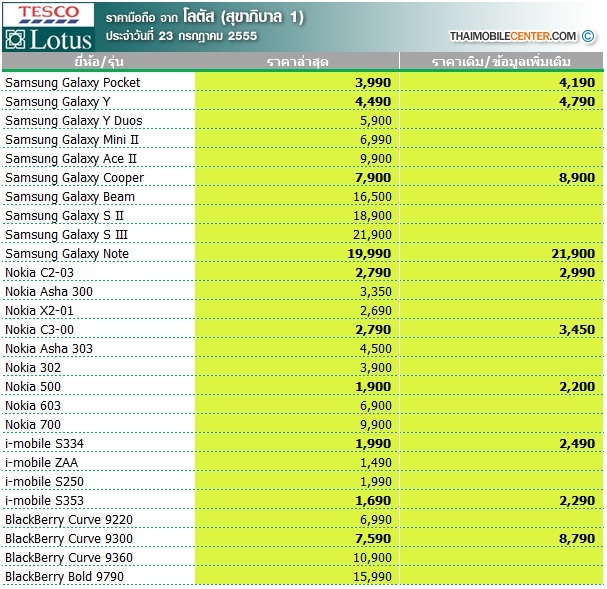Image resolution: width=607 pixels, height=589 pixels.
Task: Click i-mobile S334 old price 2,490
Action: (x=577, y=443)
